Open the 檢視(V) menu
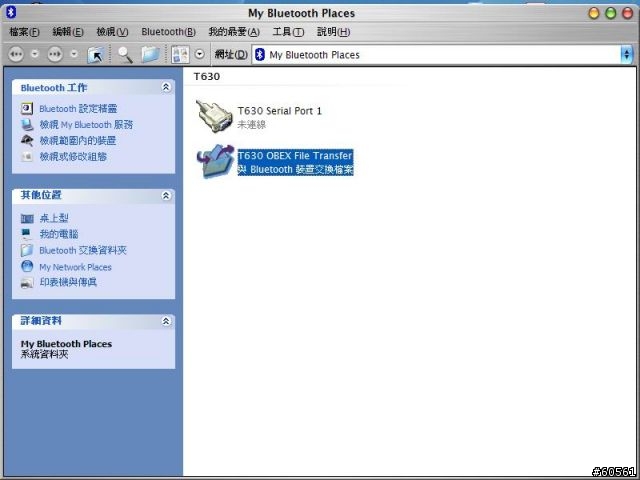This screenshot has width=640, height=480. 112,32
